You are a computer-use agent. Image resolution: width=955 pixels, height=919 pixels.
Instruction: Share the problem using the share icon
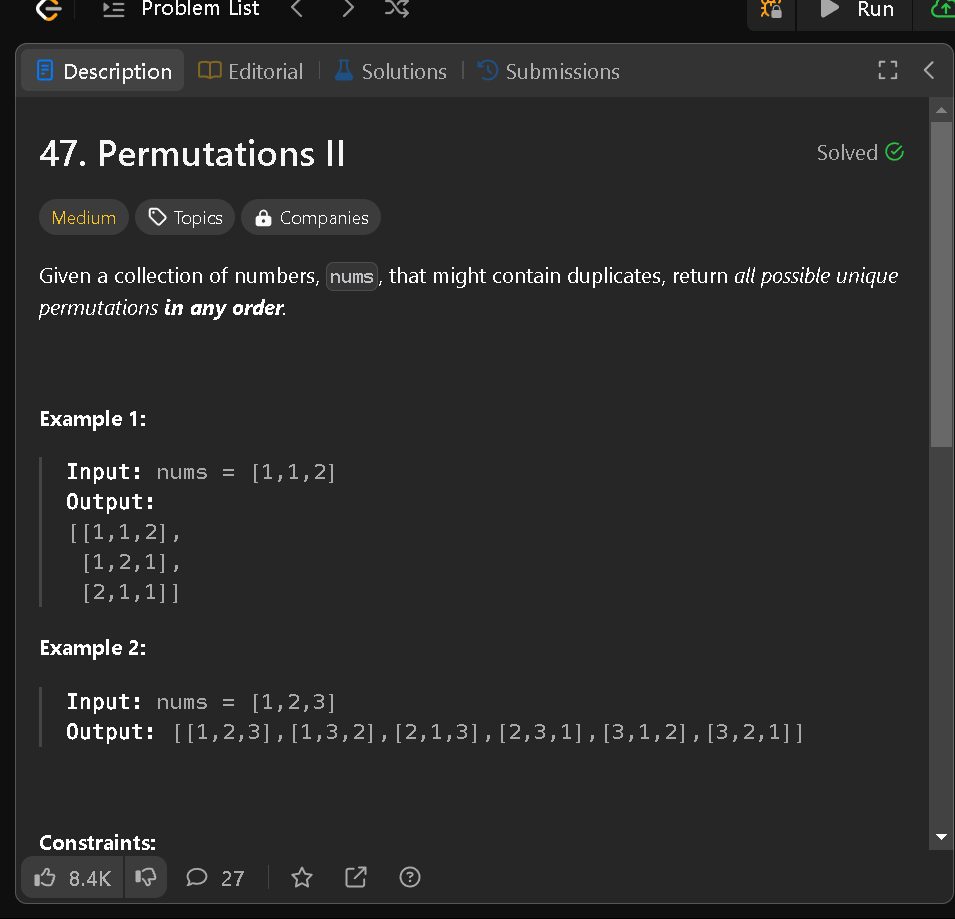[x=355, y=877]
